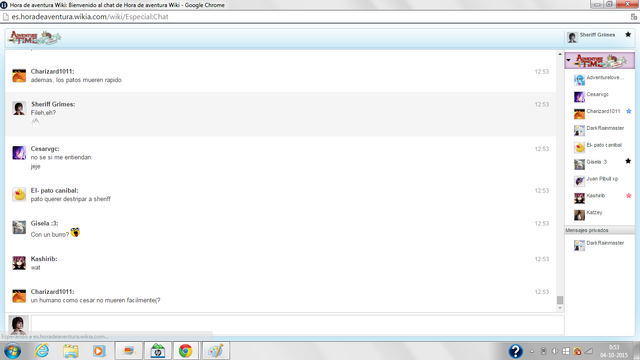
Task: Open El- pato canibal duck avatar in list
Action: click(579, 147)
